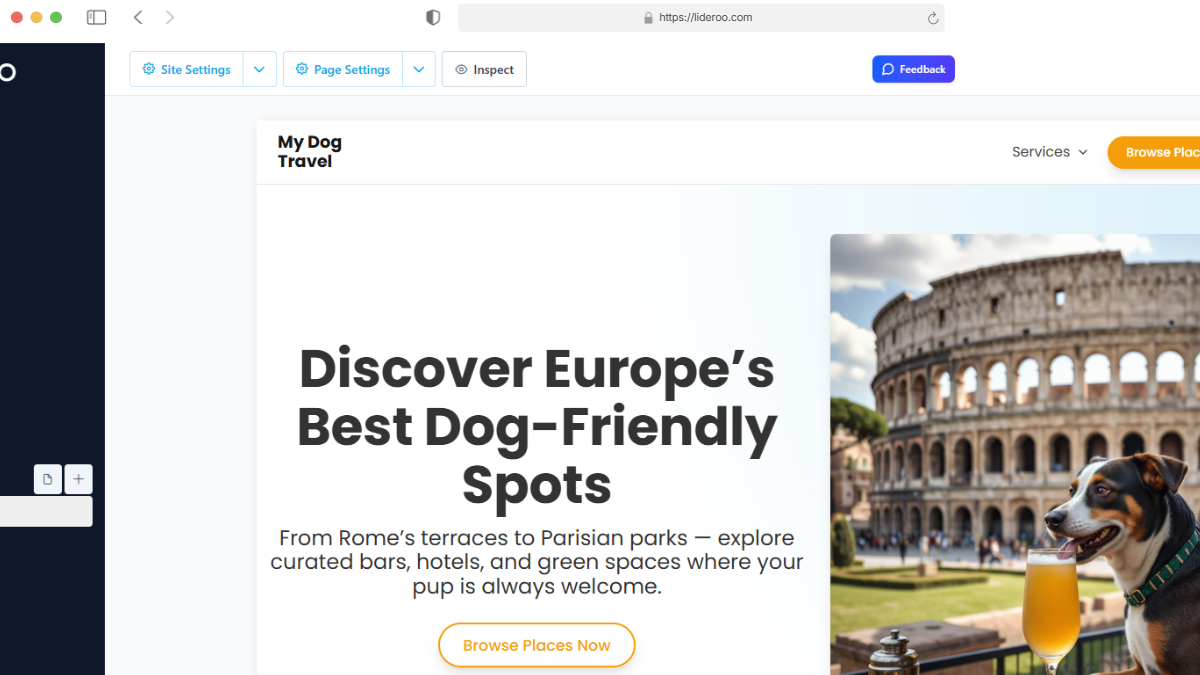This screenshot has height=675, width=1200.
Task: Click the padlock icon in address bar
Action: click(648, 18)
